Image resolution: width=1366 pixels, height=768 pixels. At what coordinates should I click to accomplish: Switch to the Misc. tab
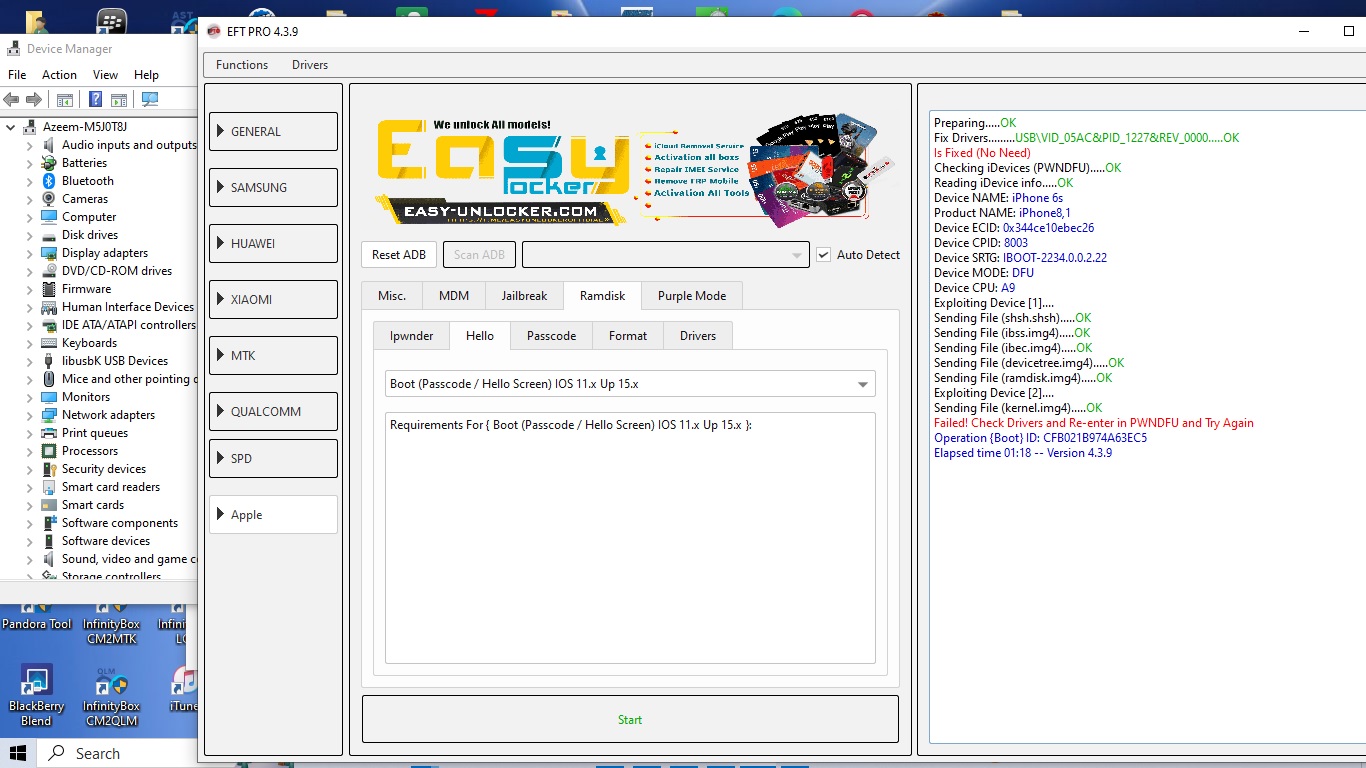pos(392,296)
